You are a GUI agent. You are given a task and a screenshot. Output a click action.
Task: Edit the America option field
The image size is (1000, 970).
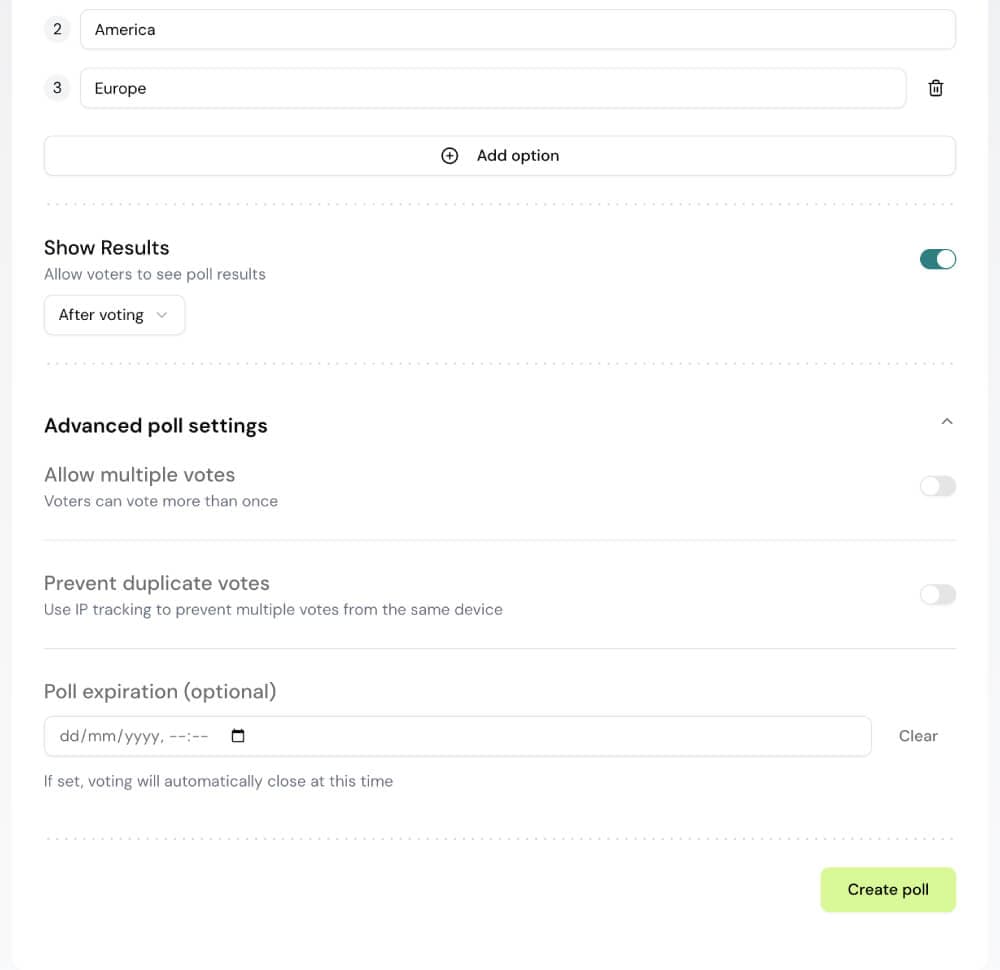tap(518, 29)
